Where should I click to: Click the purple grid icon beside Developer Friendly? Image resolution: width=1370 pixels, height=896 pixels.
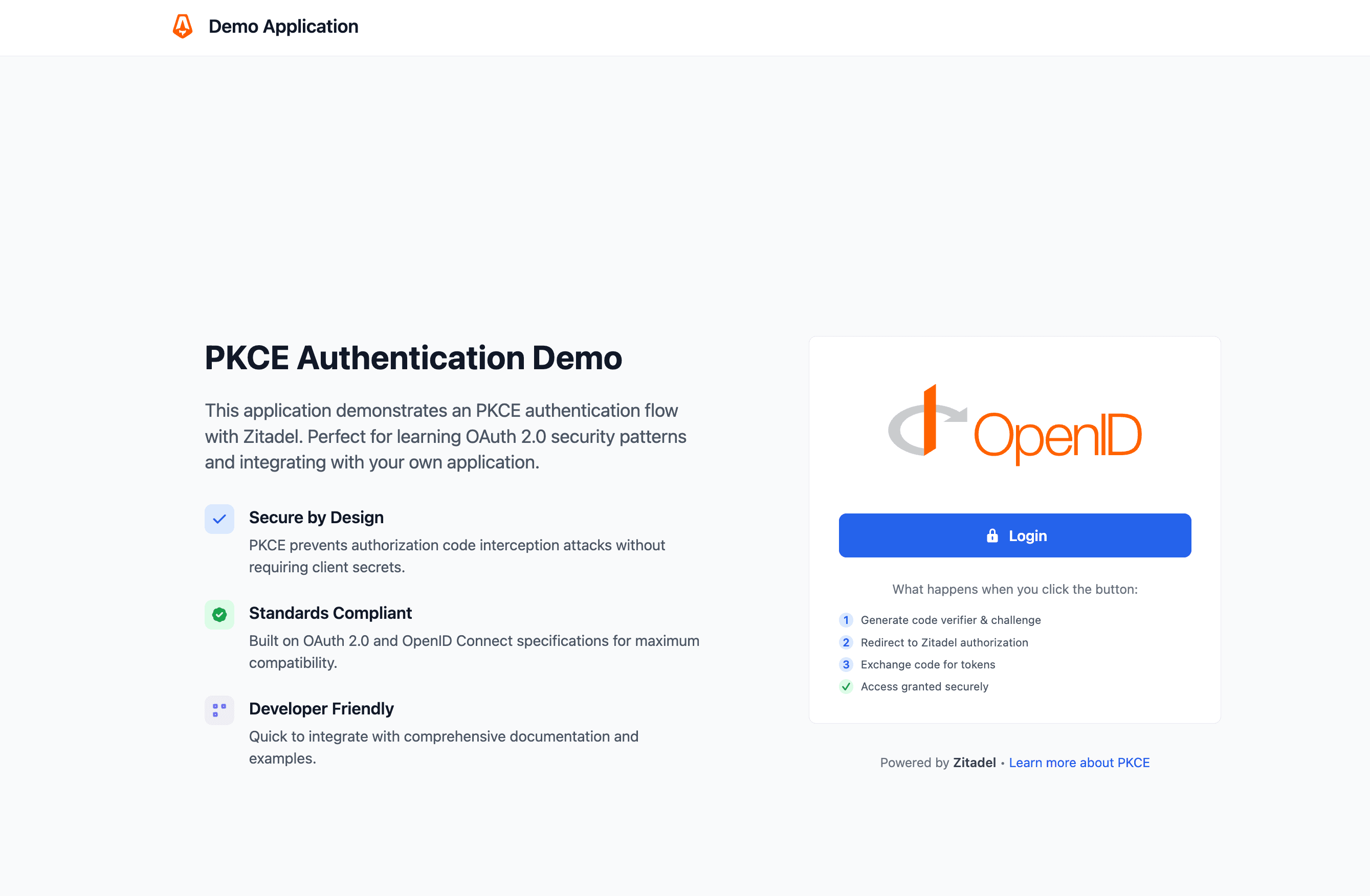tap(219, 710)
